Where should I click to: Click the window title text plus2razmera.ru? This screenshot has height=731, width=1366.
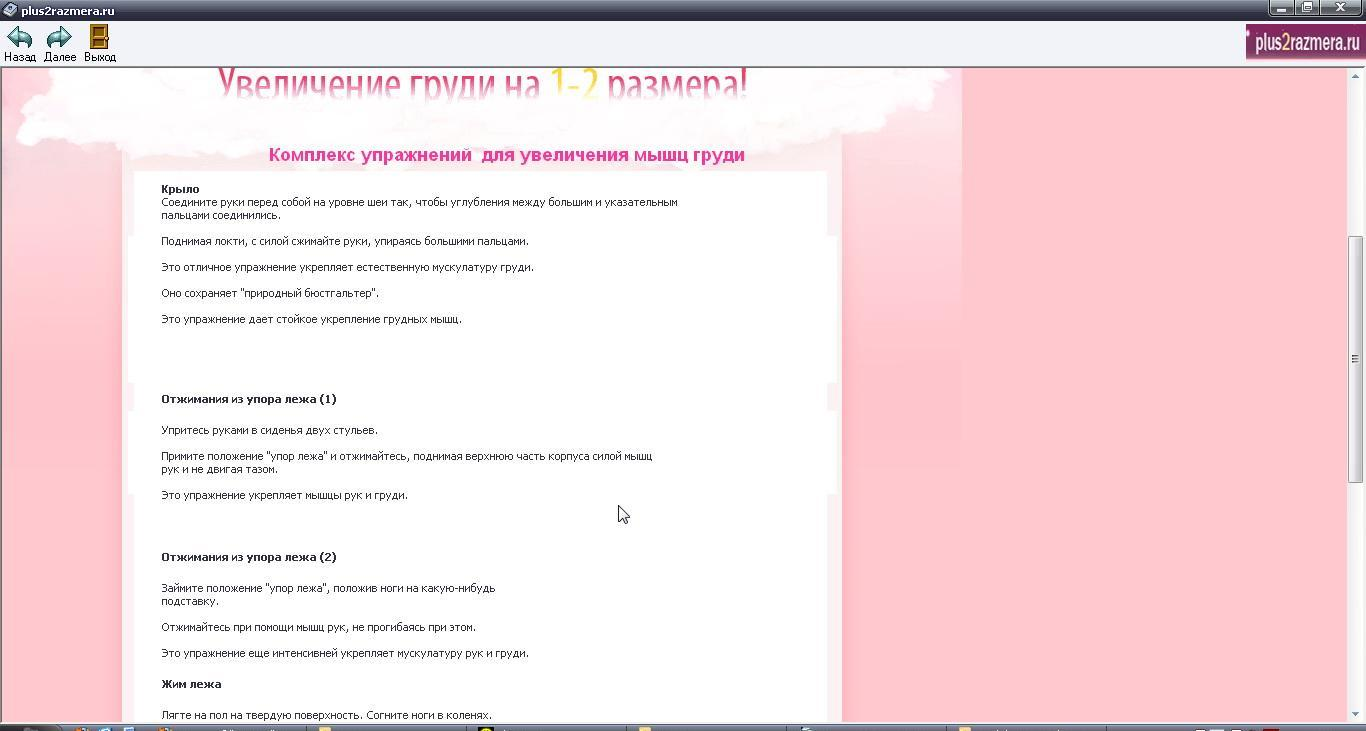click(67, 11)
